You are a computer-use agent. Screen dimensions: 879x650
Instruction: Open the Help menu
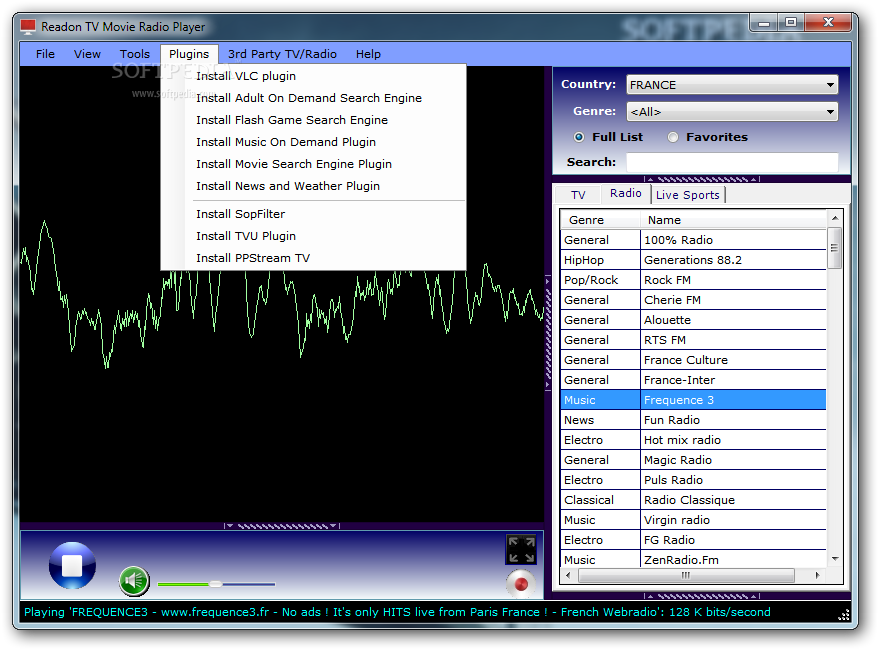[368, 54]
